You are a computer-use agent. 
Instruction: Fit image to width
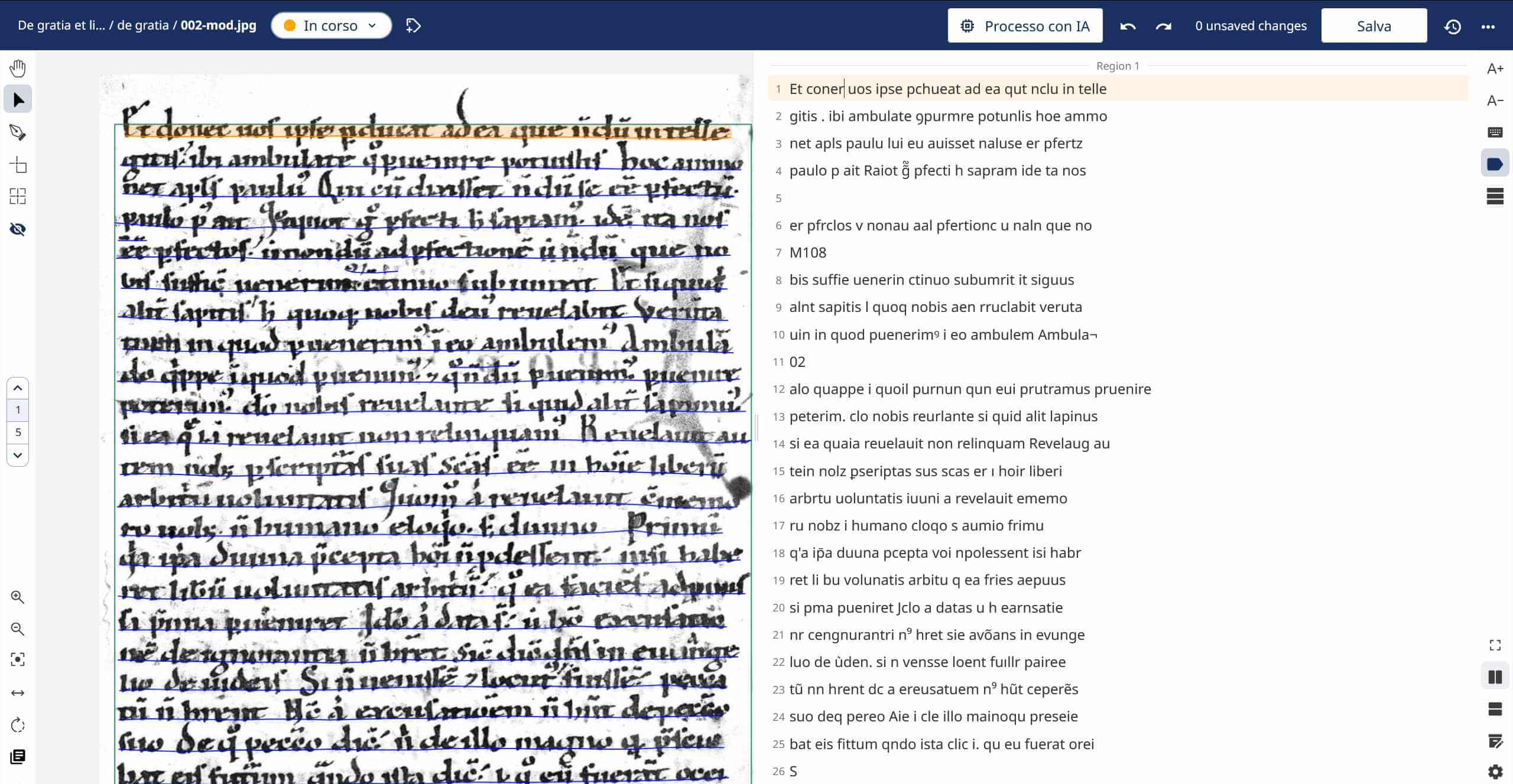point(18,692)
